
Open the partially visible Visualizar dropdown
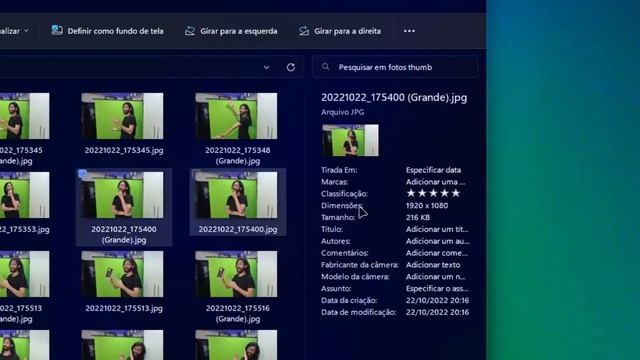tap(14, 31)
